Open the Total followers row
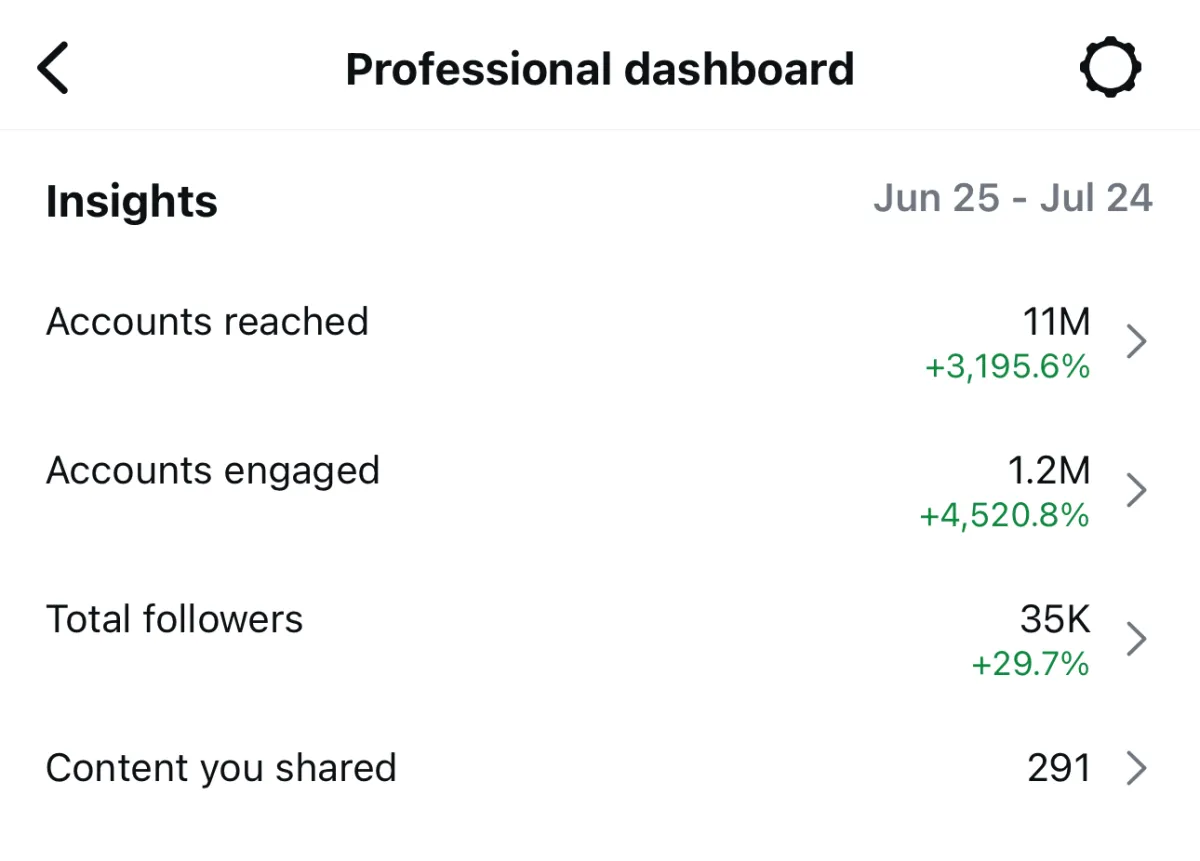Viewport: 1200px width, 861px height. [x=600, y=640]
